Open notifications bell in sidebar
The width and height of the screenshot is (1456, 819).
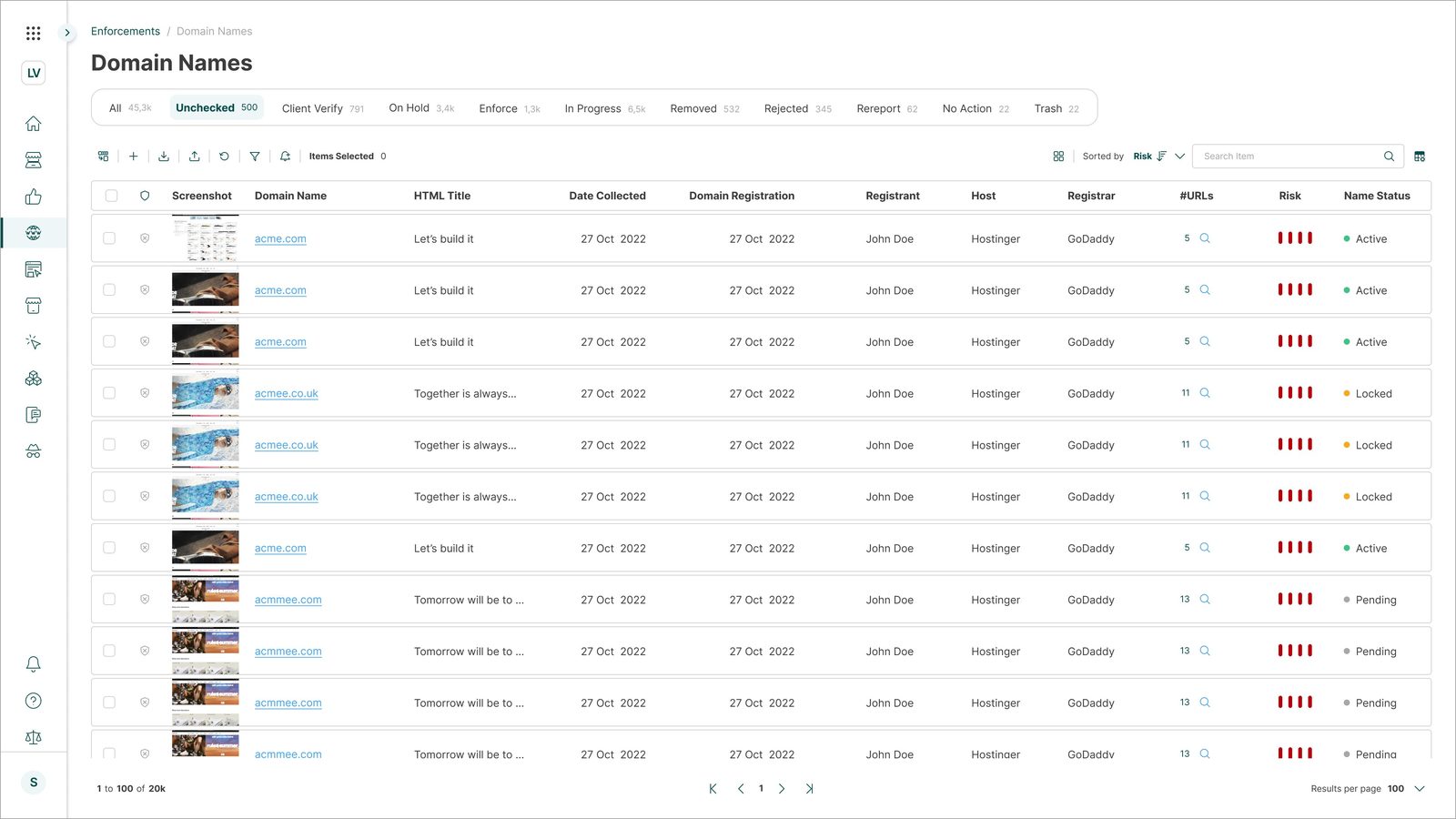point(34,664)
